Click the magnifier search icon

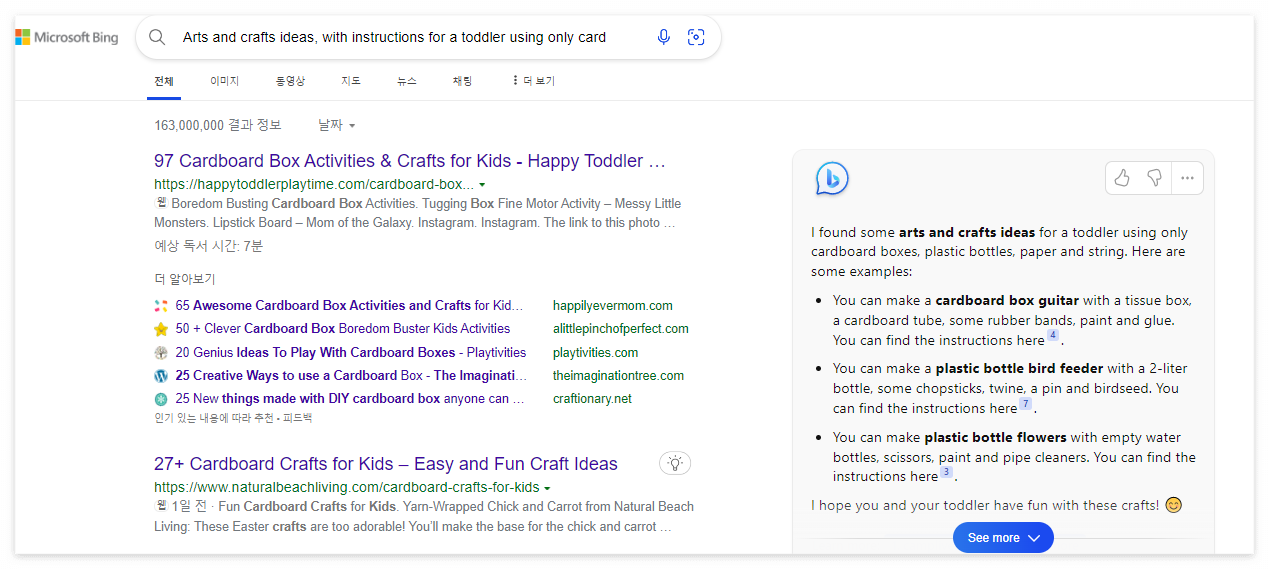click(x=157, y=37)
